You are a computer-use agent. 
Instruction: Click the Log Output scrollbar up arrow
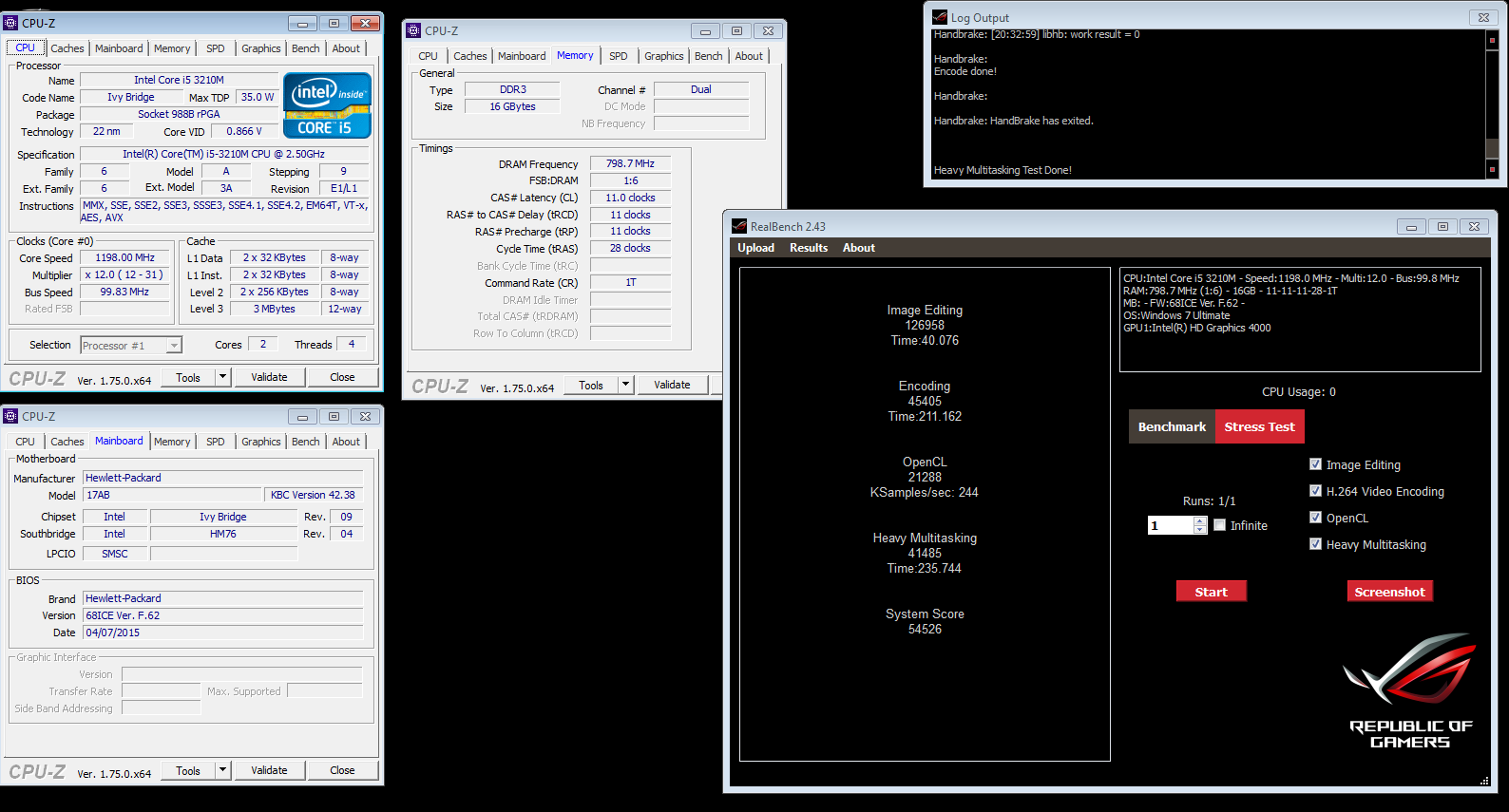[x=1492, y=40]
